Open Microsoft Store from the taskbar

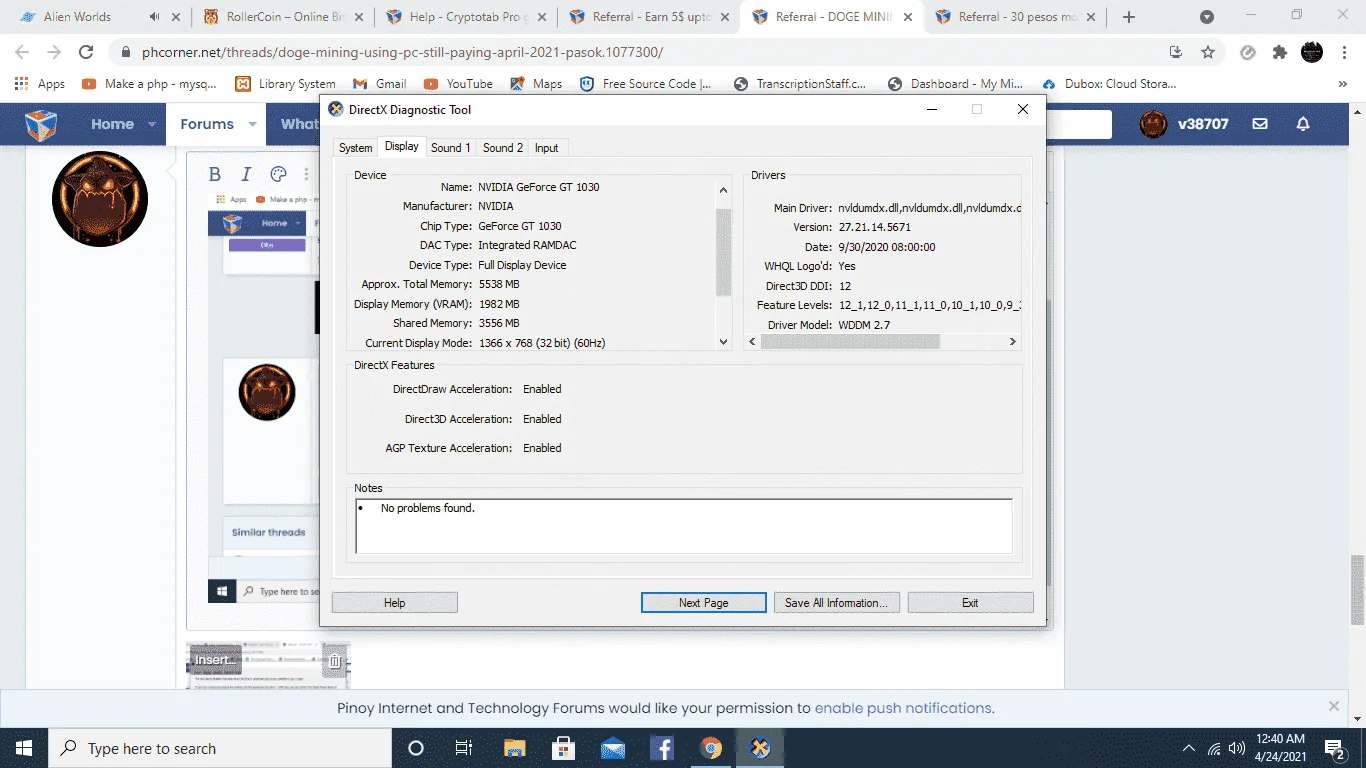563,748
